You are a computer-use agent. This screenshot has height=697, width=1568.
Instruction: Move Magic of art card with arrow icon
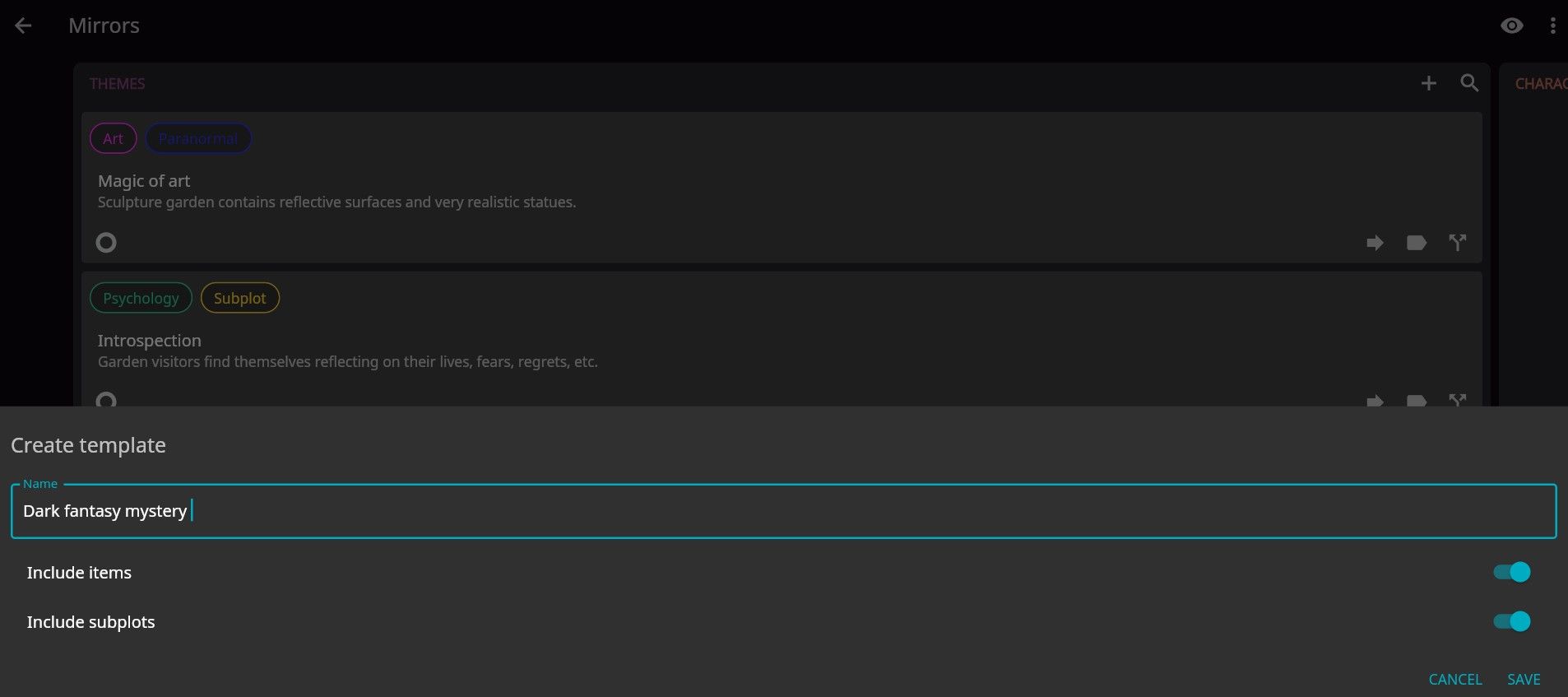(1375, 243)
